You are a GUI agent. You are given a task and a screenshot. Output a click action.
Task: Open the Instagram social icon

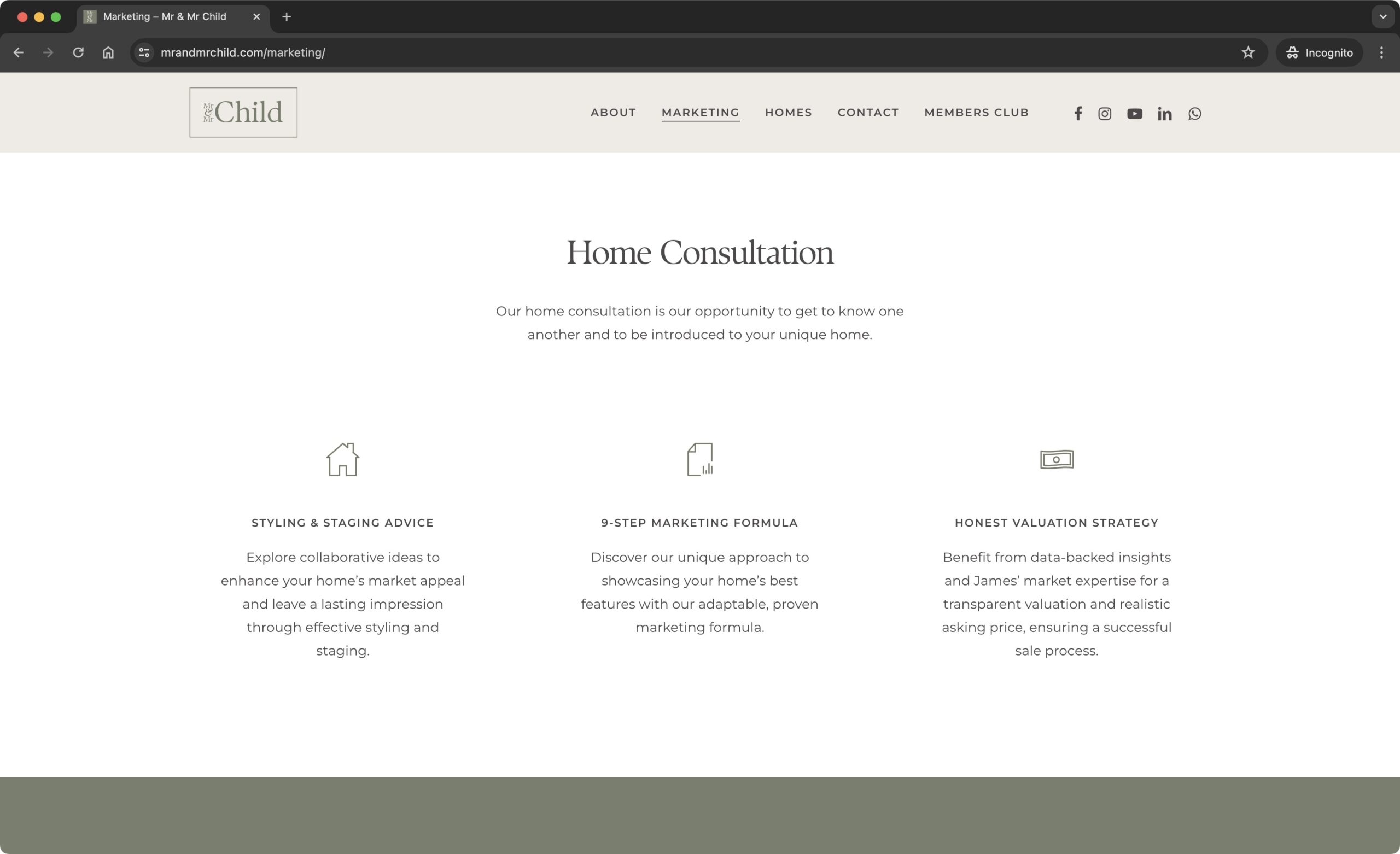(x=1104, y=114)
